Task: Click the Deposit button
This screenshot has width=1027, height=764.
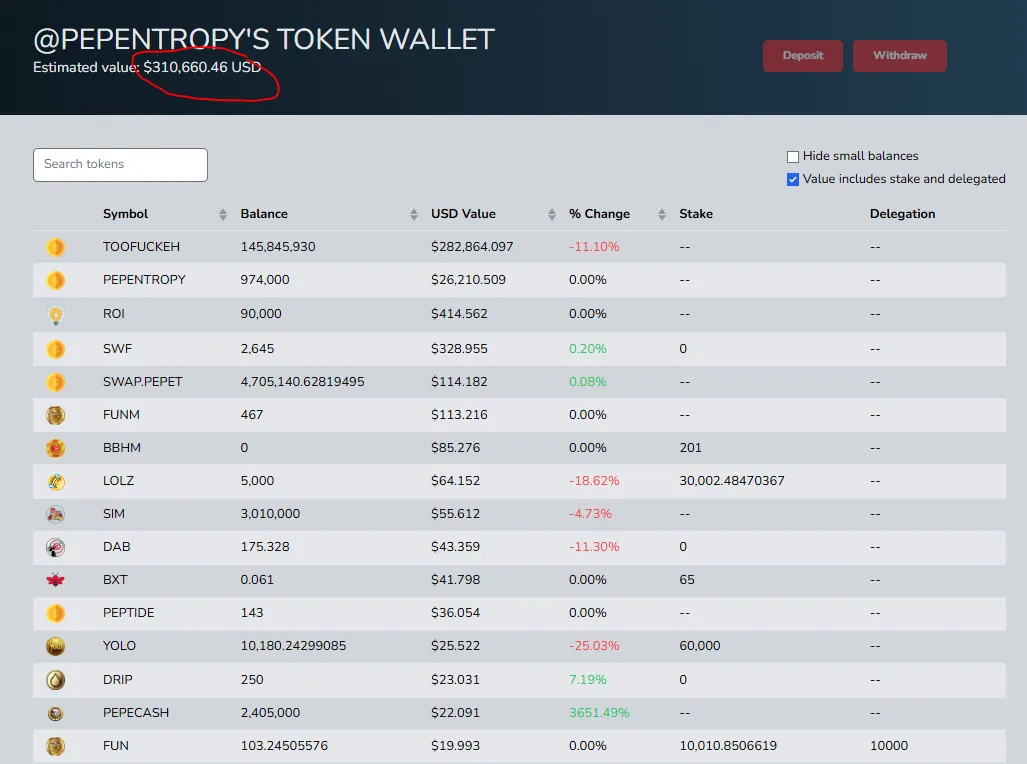Action: tap(802, 56)
